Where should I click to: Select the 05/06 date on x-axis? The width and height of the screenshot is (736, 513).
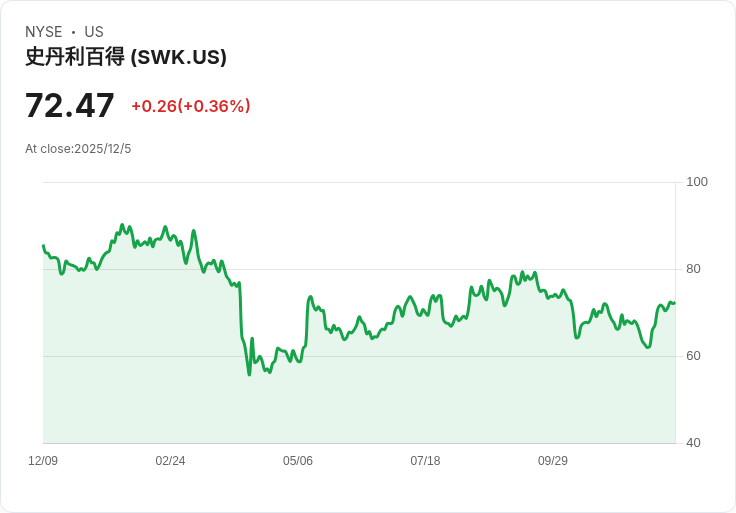click(x=298, y=461)
